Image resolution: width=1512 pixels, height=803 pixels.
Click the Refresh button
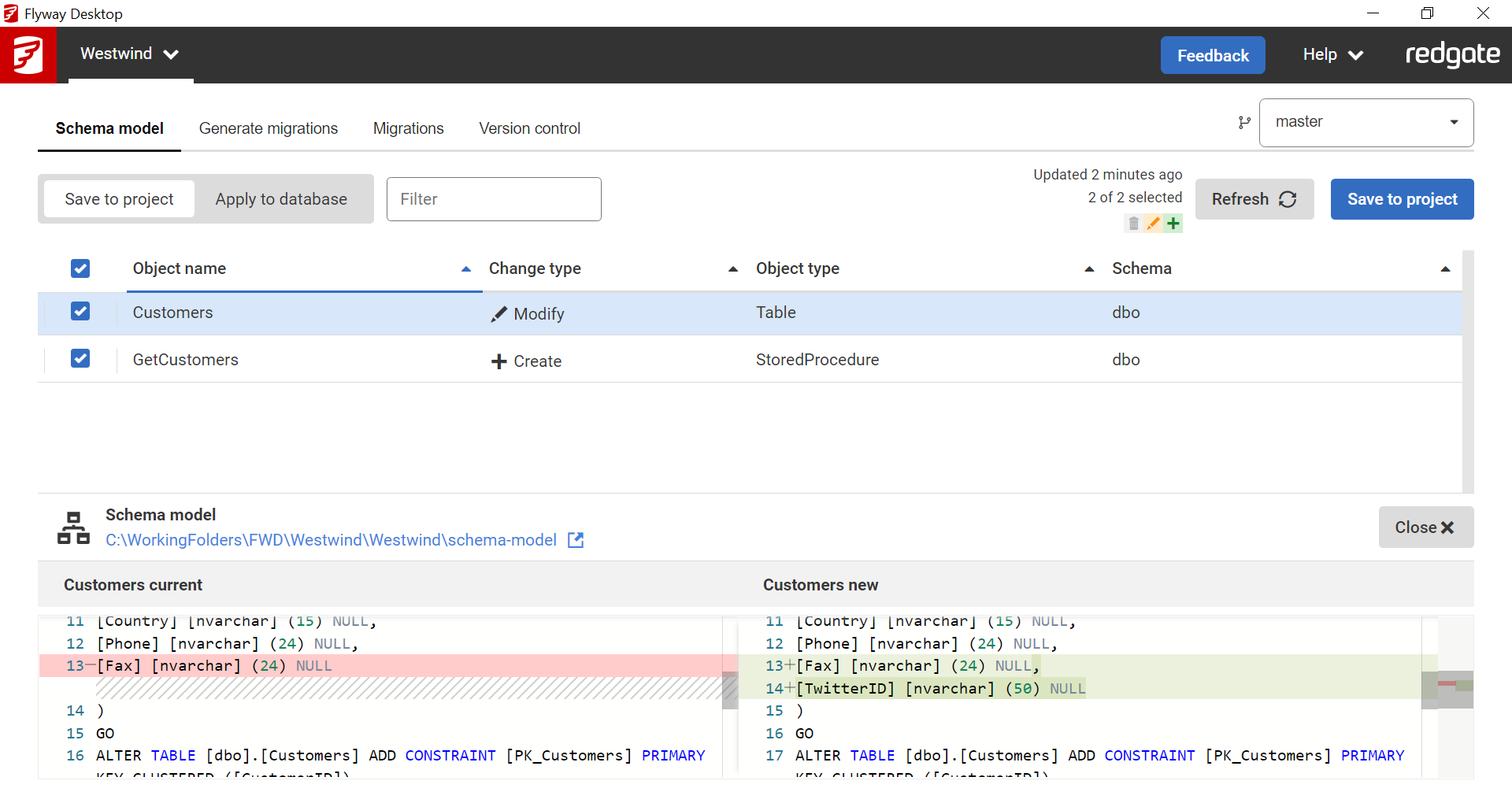tap(1254, 199)
